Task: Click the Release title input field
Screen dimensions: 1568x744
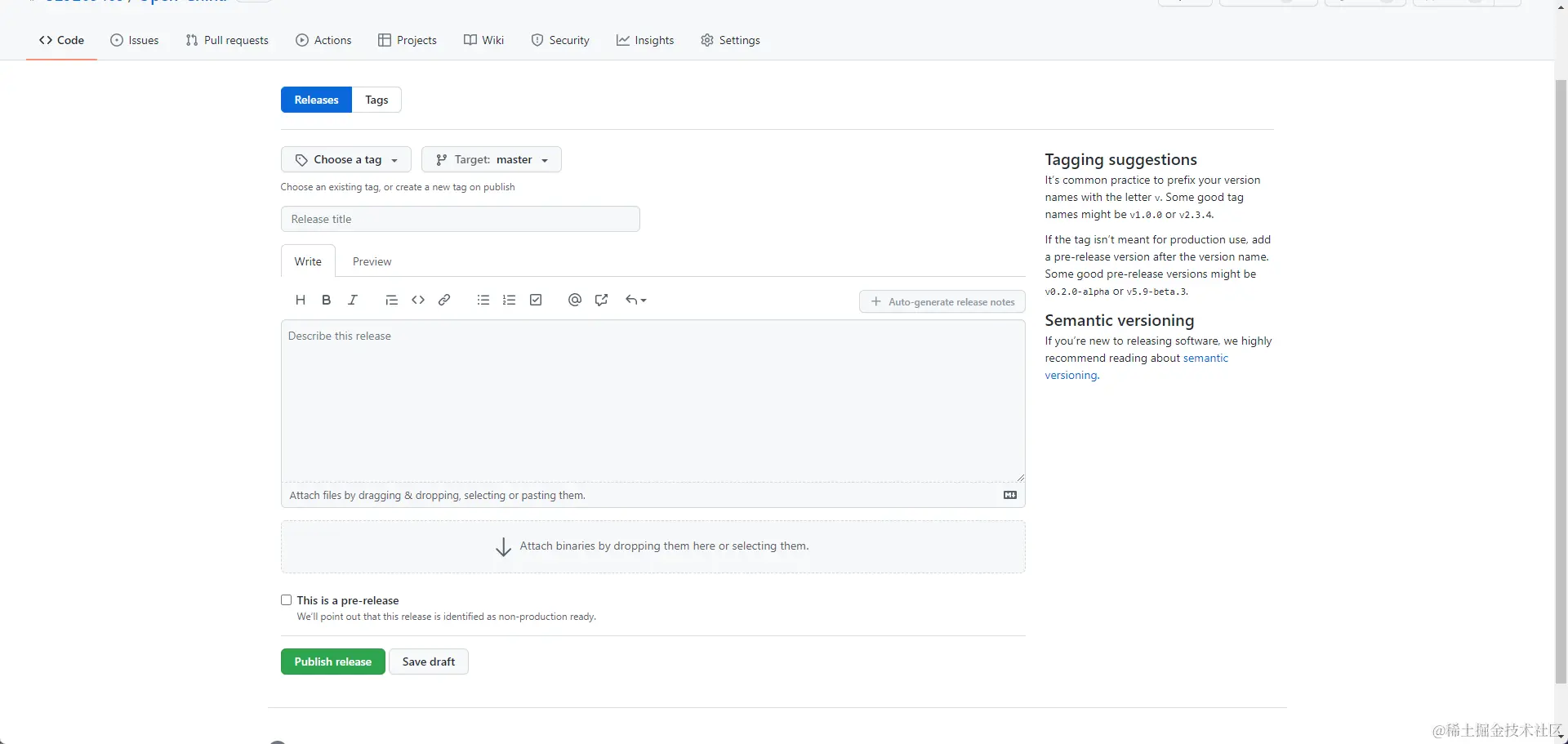Action: pyautogui.click(x=461, y=219)
